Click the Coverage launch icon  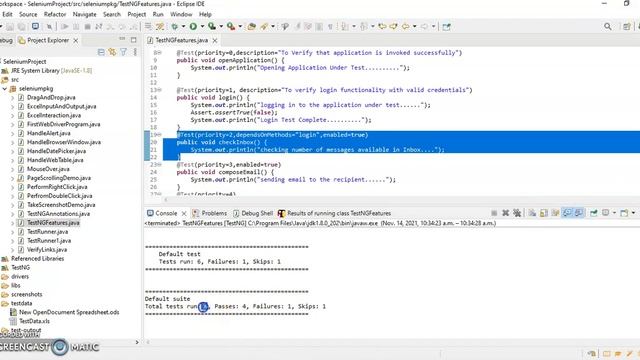(212, 27)
